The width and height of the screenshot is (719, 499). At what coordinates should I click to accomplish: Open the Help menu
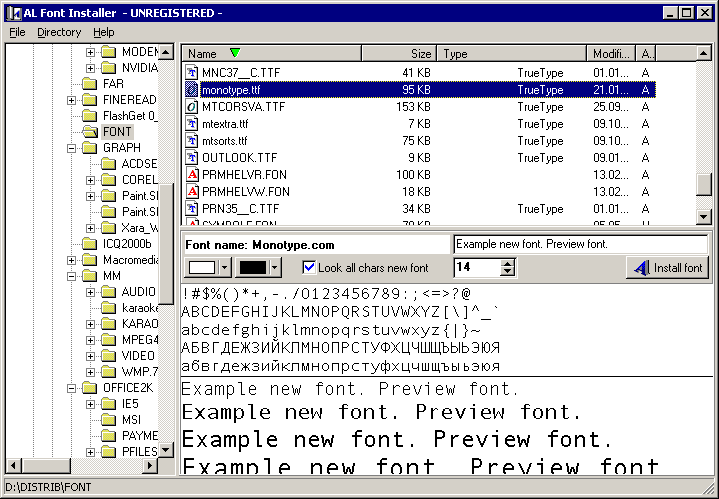[x=104, y=32]
